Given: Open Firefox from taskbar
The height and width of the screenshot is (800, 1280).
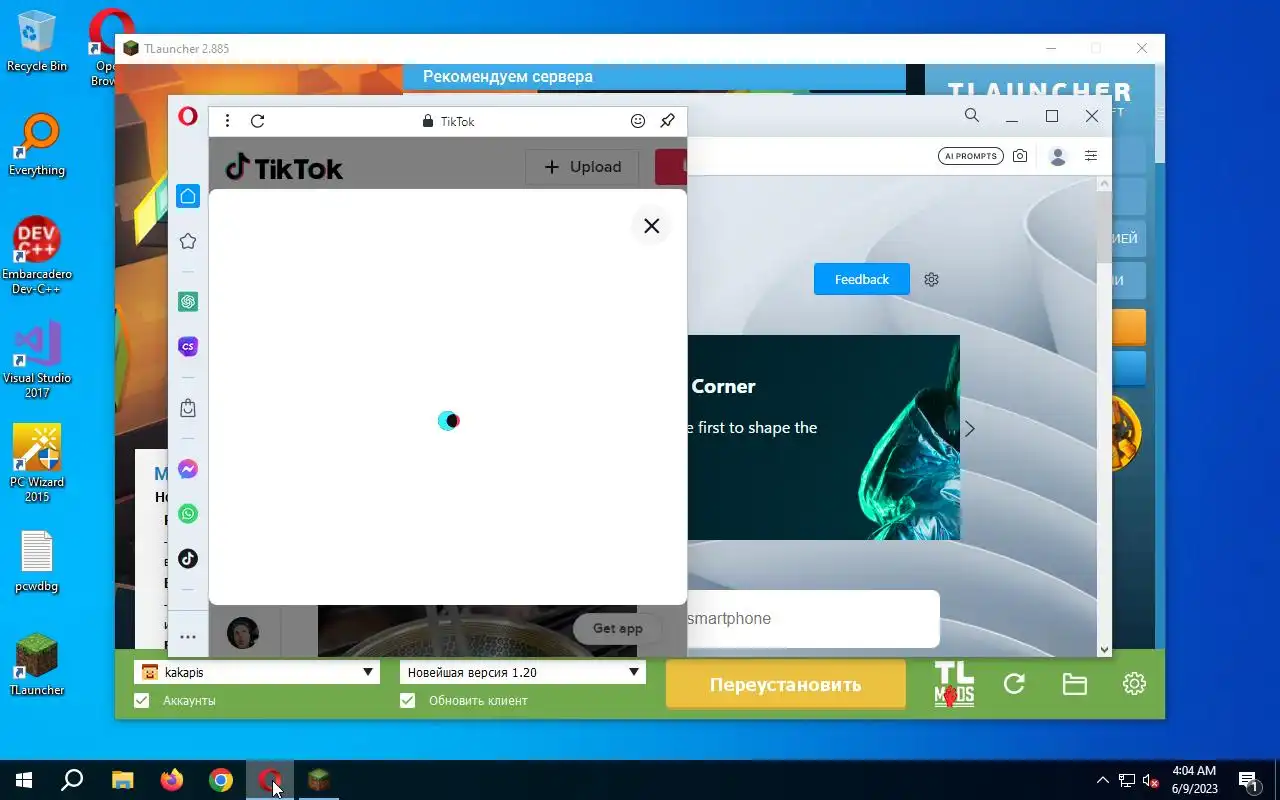Looking at the screenshot, I should coord(172,780).
